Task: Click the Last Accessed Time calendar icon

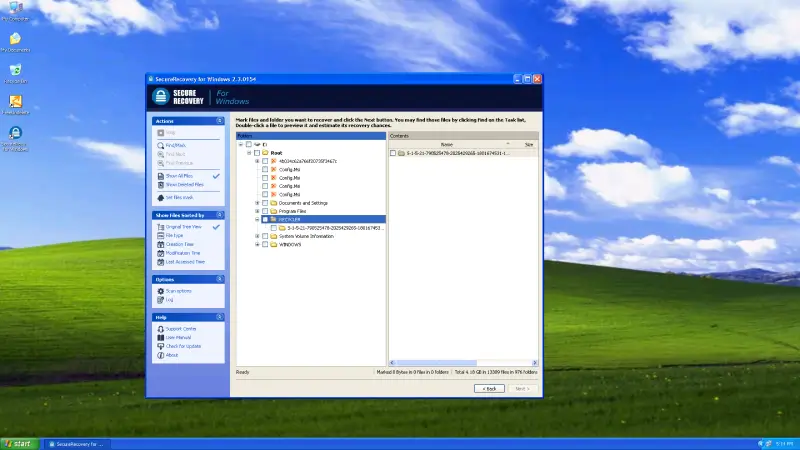Action: [x=161, y=262]
